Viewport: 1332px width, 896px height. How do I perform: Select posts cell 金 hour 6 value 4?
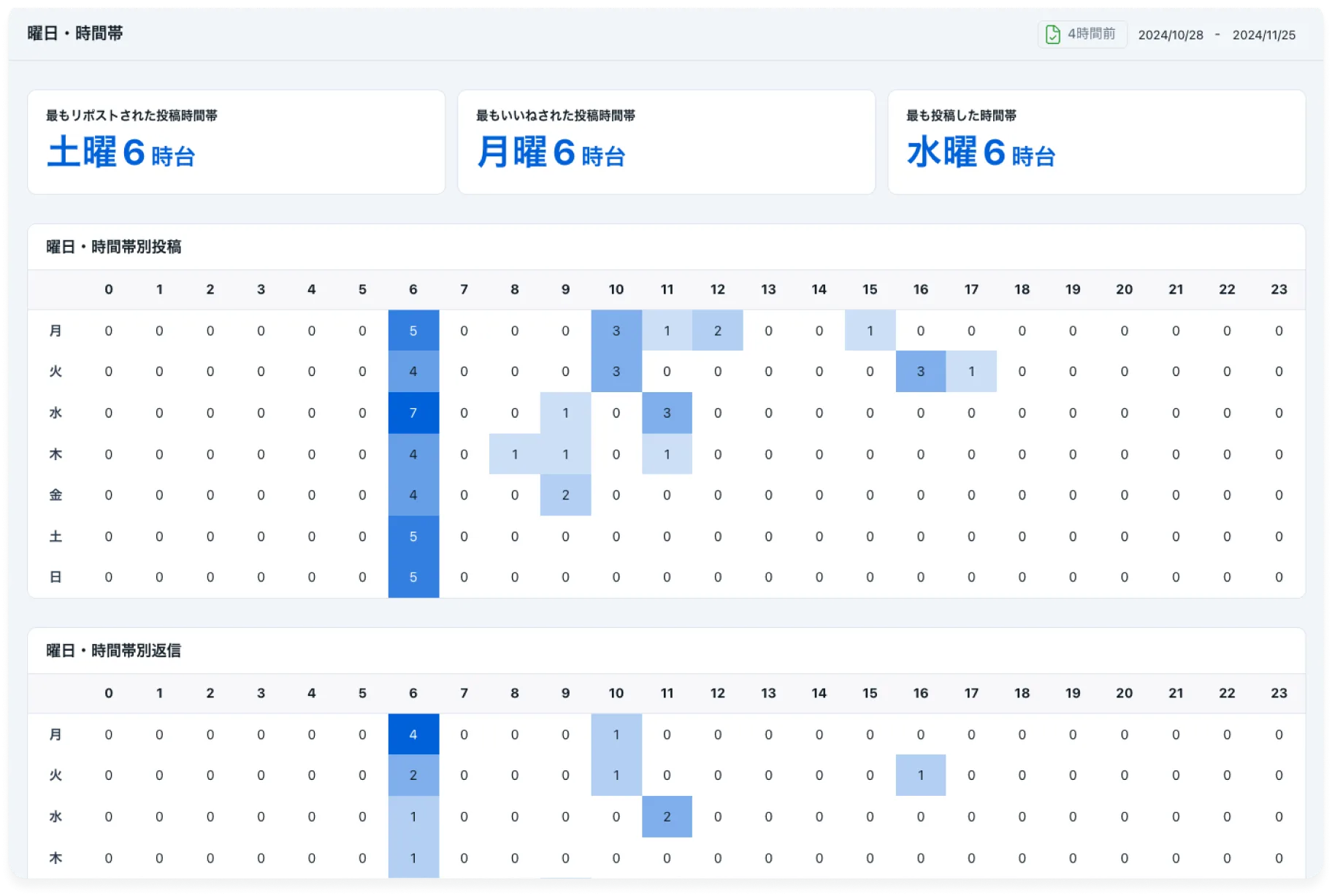[x=413, y=495]
